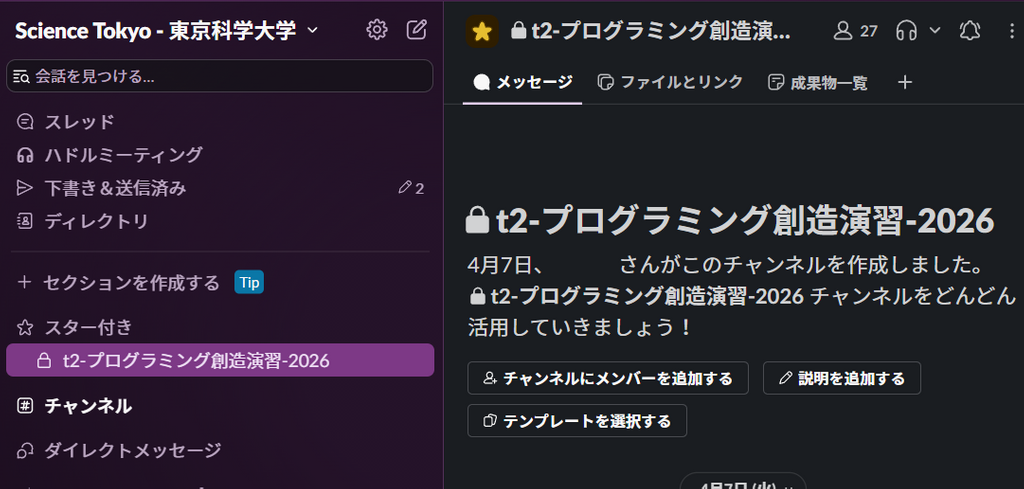This screenshot has height=489, width=1024.
Task: Switch to the メッセージ tab
Action: point(522,82)
